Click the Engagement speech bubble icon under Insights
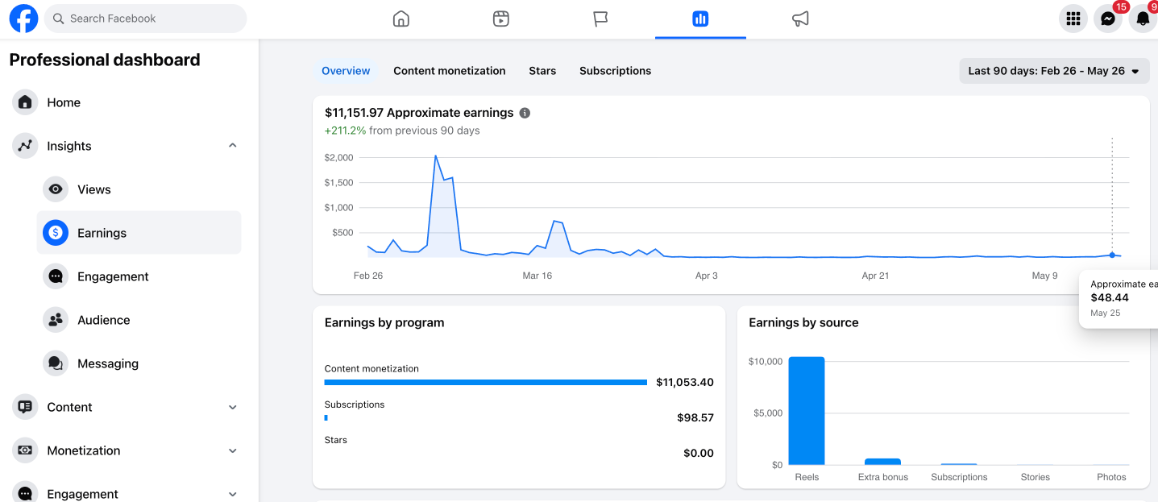The width and height of the screenshot is (1158, 502). tap(55, 277)
